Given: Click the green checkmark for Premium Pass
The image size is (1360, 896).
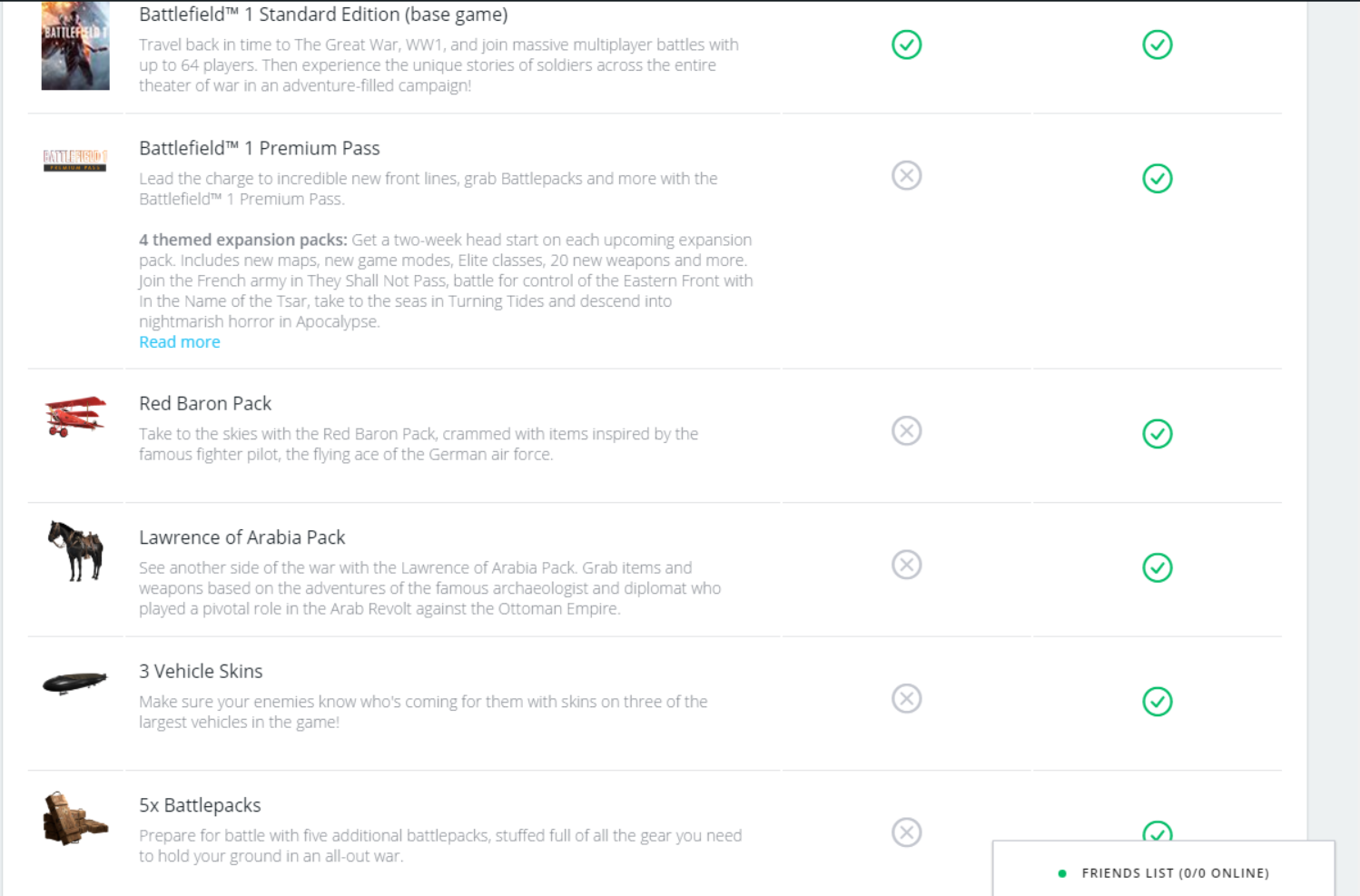Looking at the screenshot, I should 1157,178.
